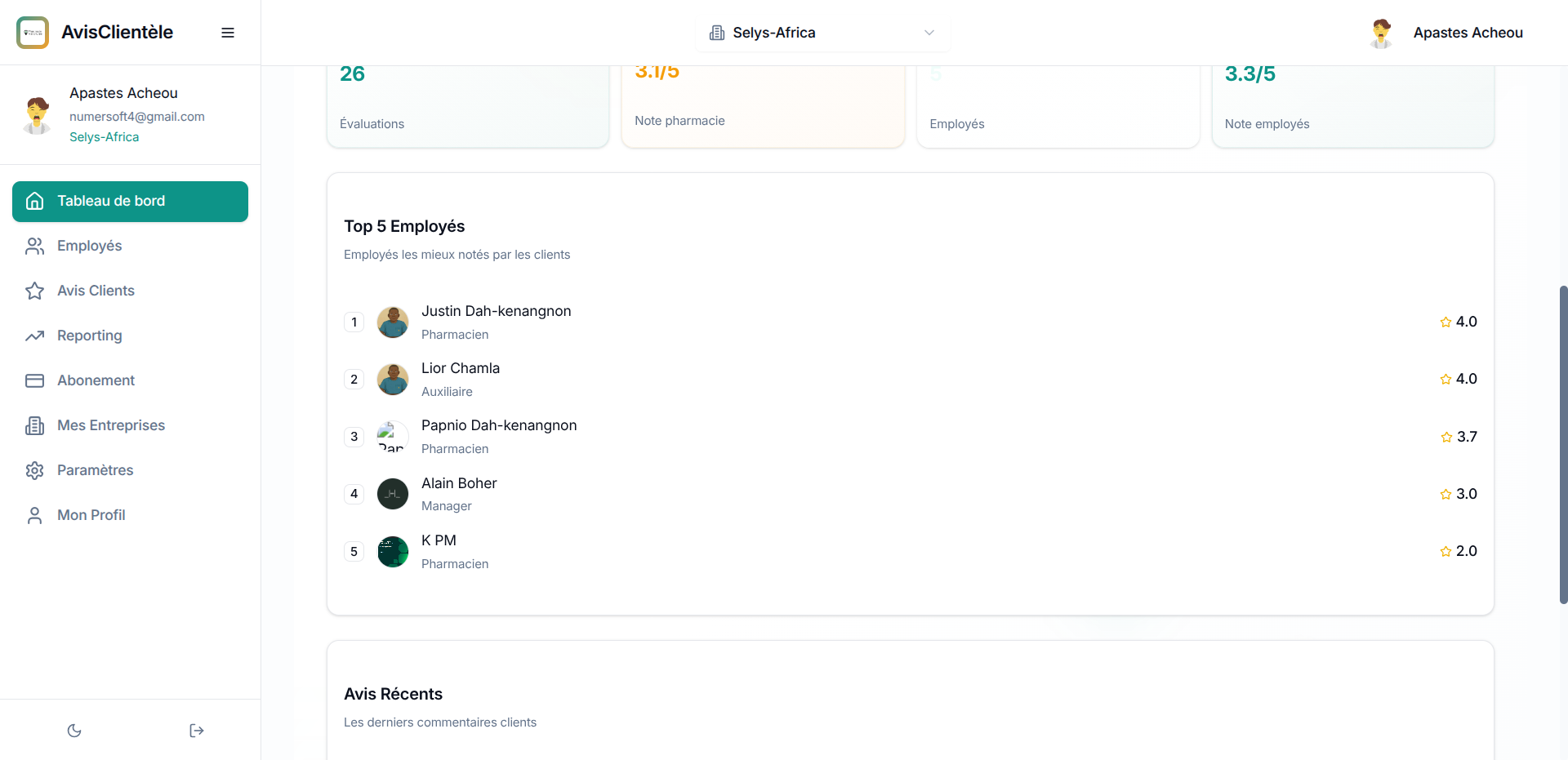Click the Abonement credit card icon
This screenshot has height=760, width=1568.
(x=34, y=380)
